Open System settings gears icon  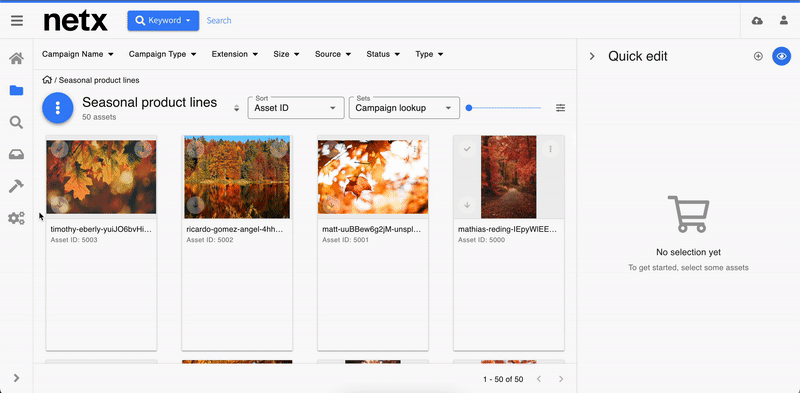point(16,218)
